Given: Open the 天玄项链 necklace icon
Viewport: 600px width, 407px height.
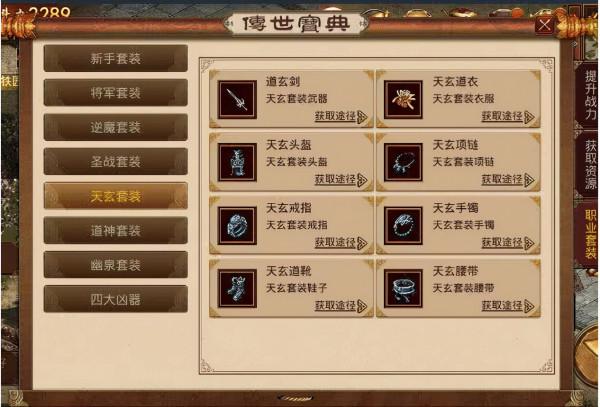Looking at the screenshot, I should pos(403,162).
